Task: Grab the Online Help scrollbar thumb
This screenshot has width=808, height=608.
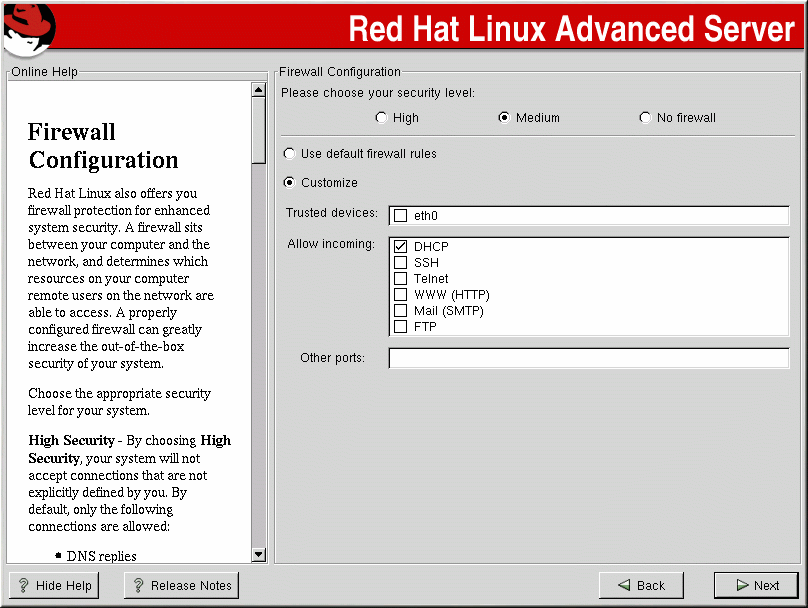Action: 259,130
